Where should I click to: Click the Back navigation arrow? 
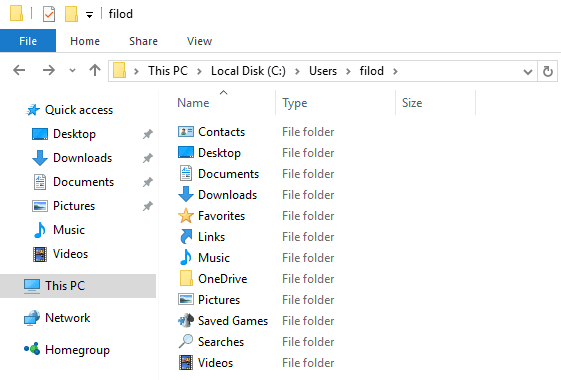point(19,70)
